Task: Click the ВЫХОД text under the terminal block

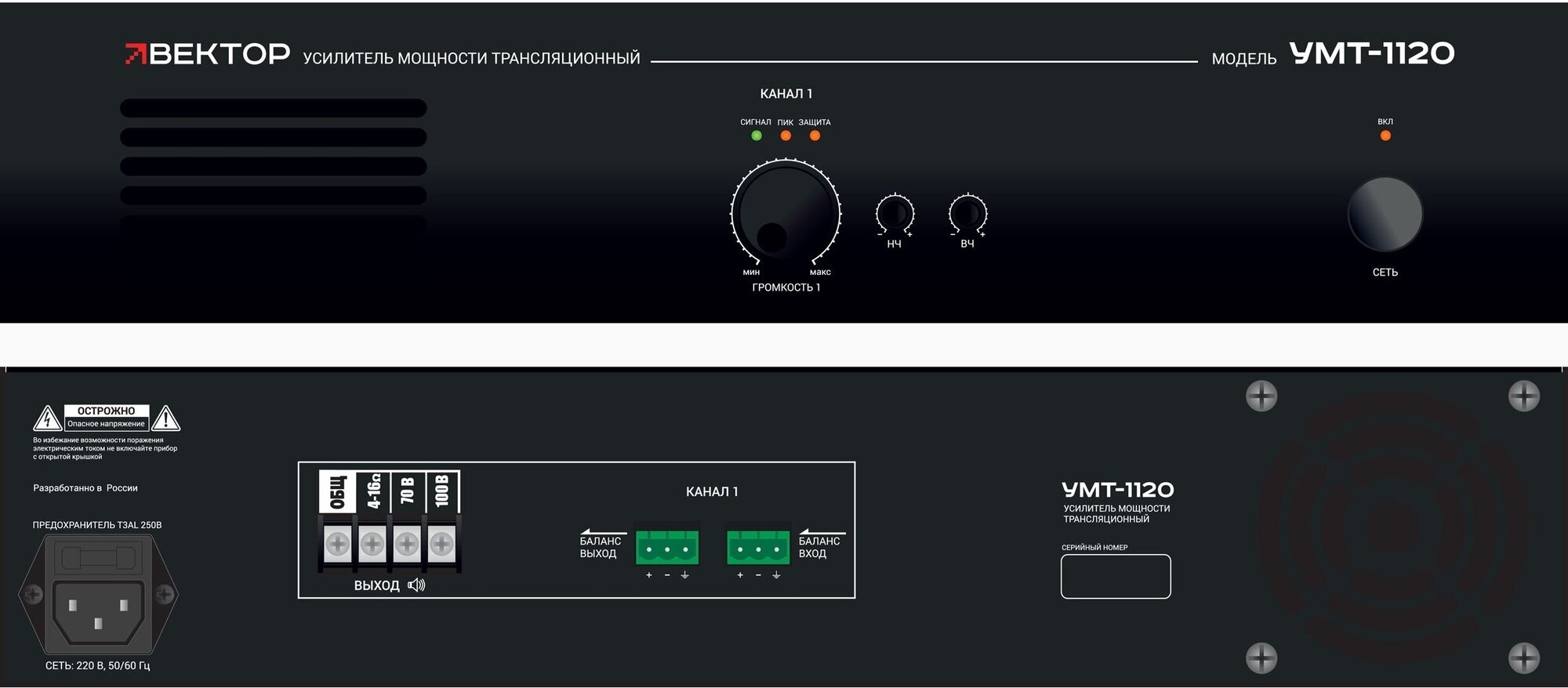Action: [x=376, y=585]
